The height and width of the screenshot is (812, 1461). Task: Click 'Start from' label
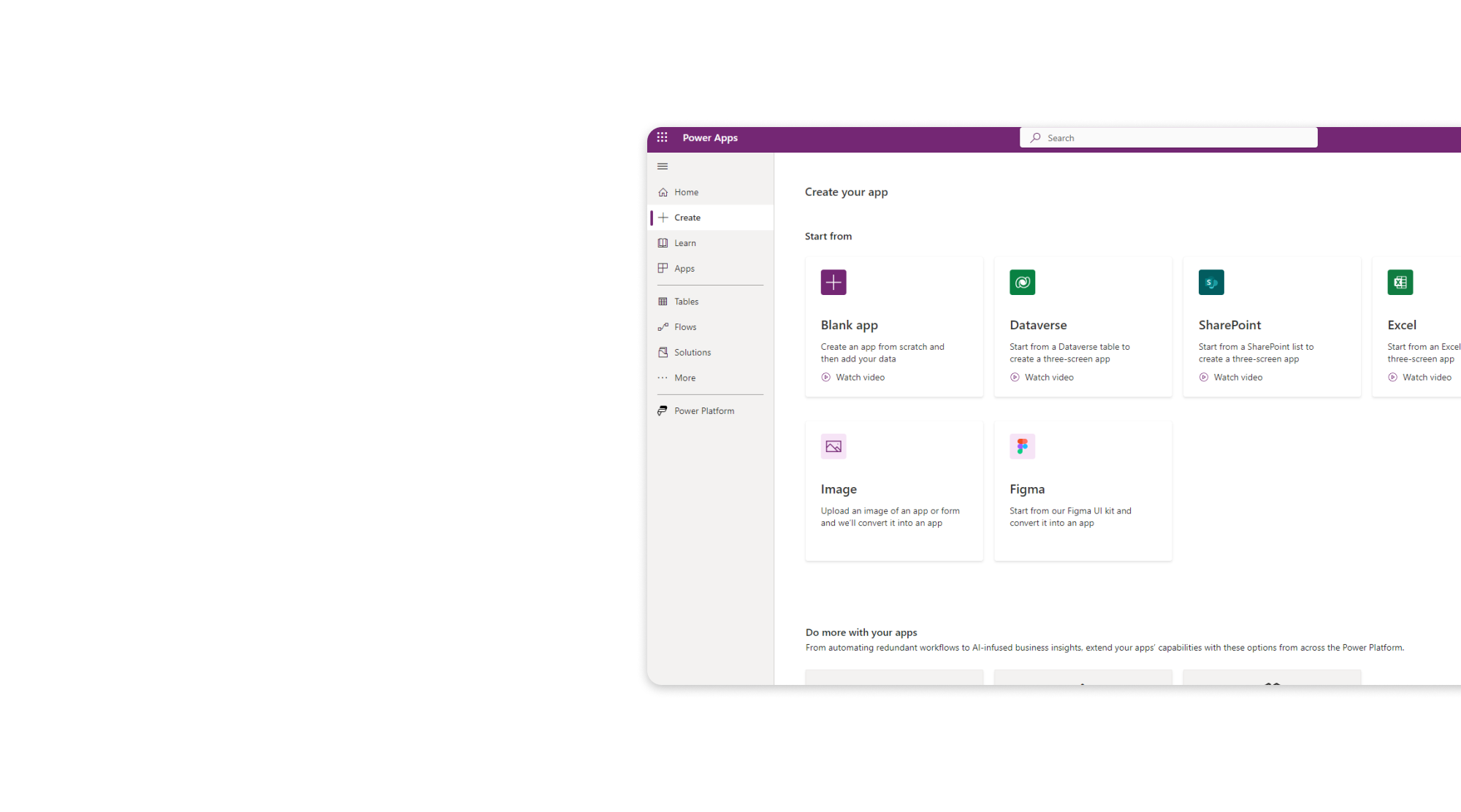tap(828, 237)
